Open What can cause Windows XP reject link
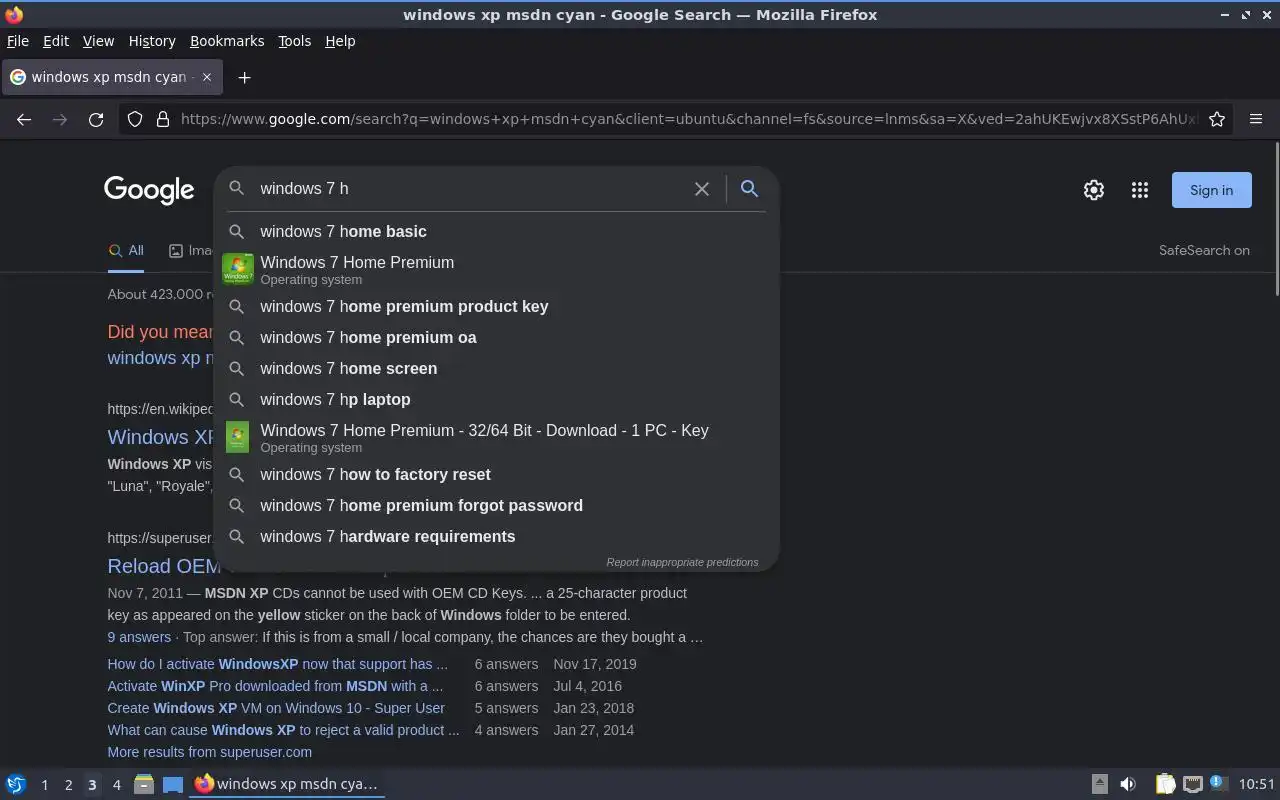This screenshot has width=1280, height=800. 284,730
